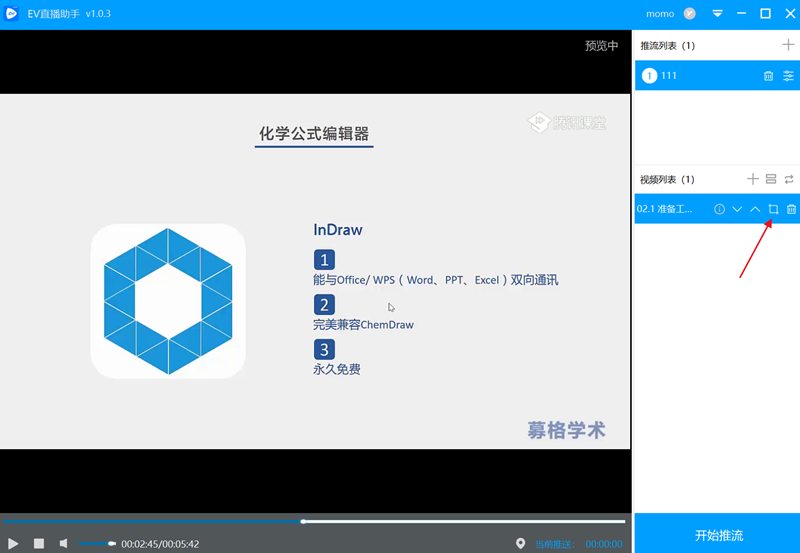
Task: Open the title bar dropdown menu
Action: 717,14
